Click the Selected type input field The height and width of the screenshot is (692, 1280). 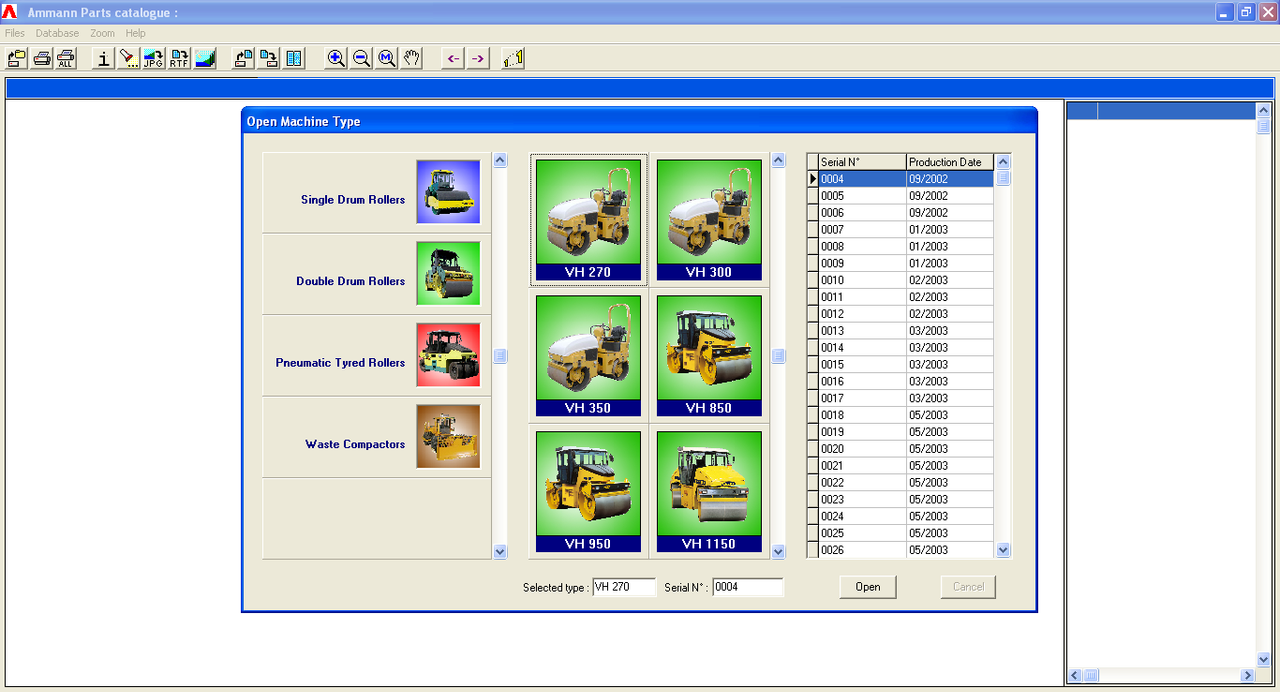(624, 587)
